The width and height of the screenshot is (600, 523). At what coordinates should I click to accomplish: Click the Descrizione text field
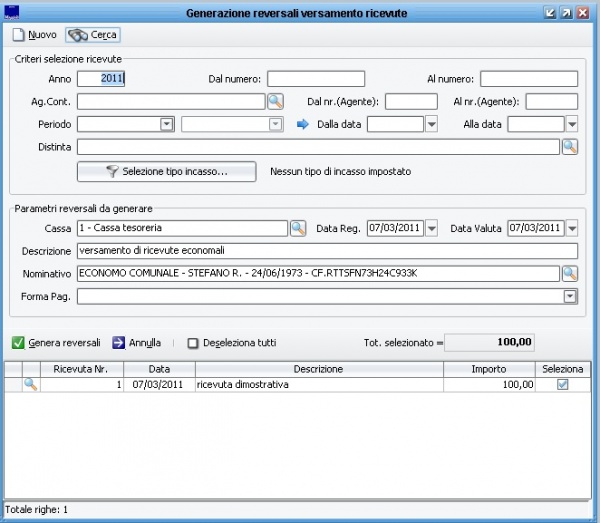(326, 251)
